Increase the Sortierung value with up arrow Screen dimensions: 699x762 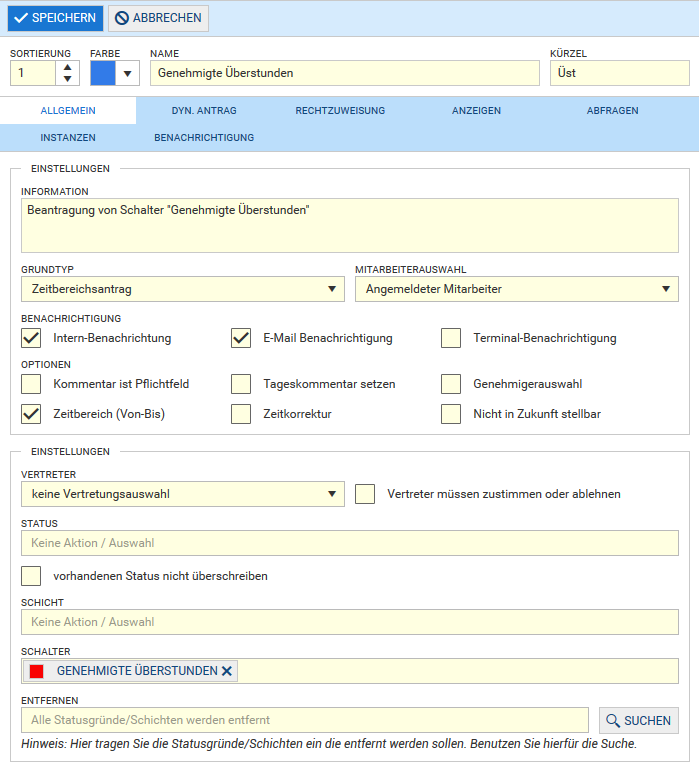(68, 68)
